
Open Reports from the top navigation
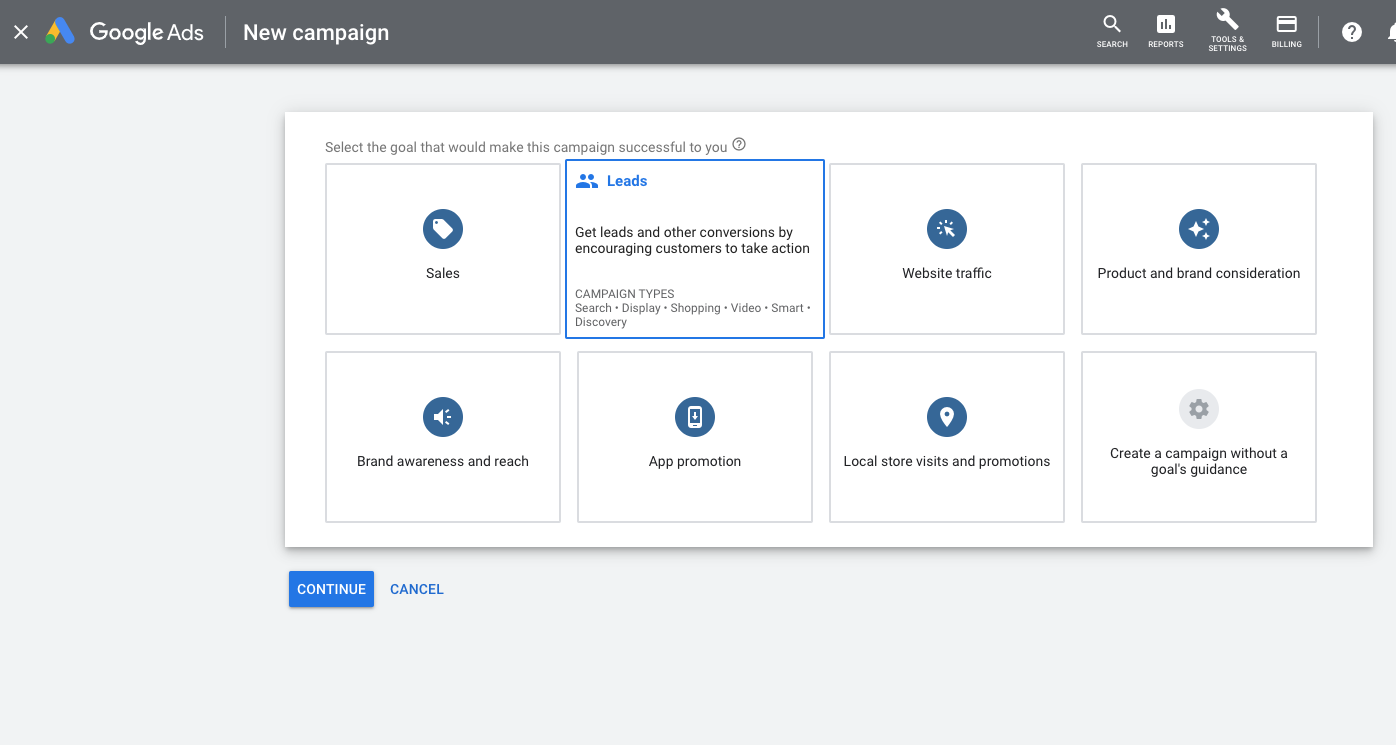[1165, 28]
